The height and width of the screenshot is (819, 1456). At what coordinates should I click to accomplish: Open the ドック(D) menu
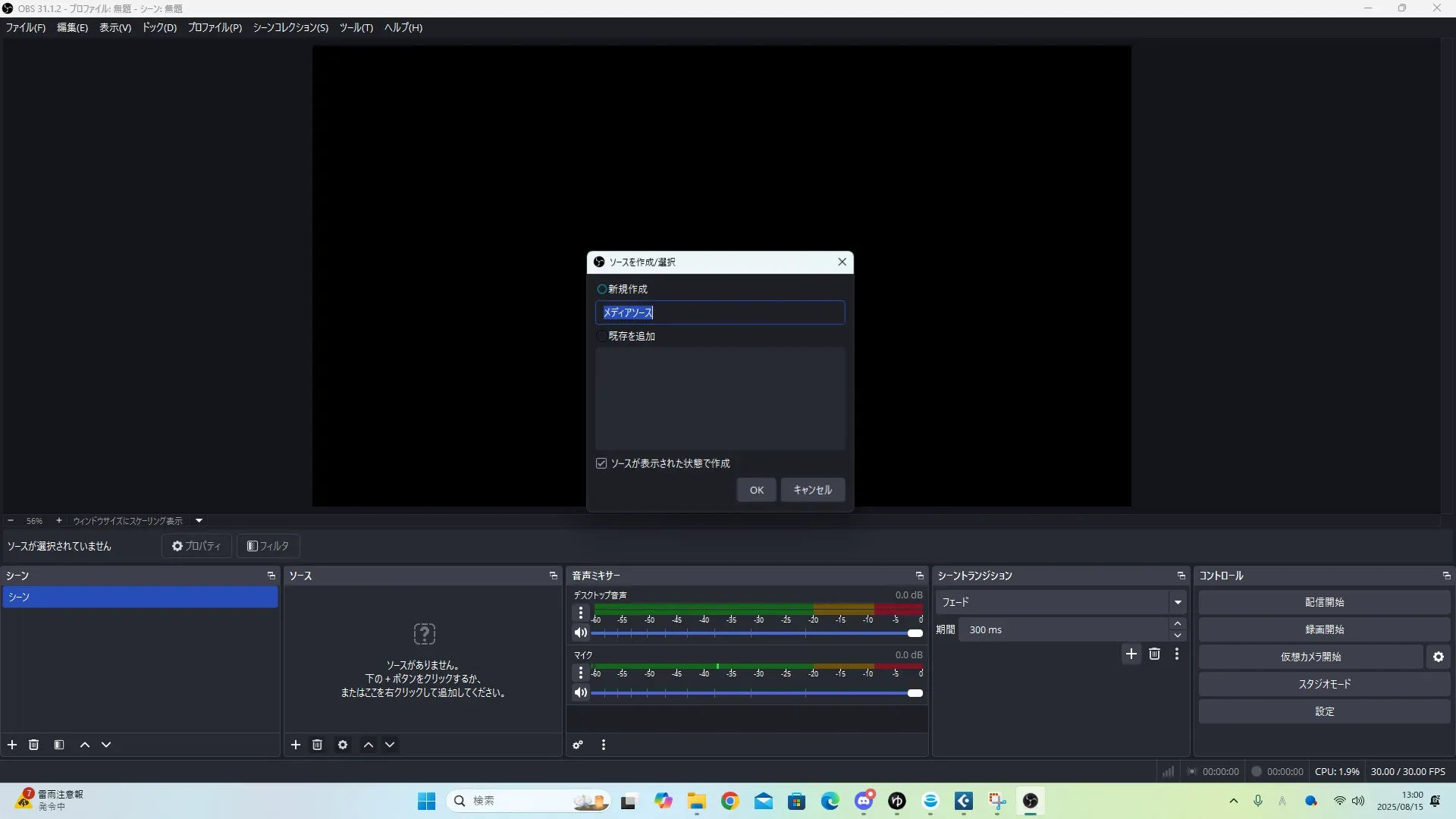click(x=159, y=27)
